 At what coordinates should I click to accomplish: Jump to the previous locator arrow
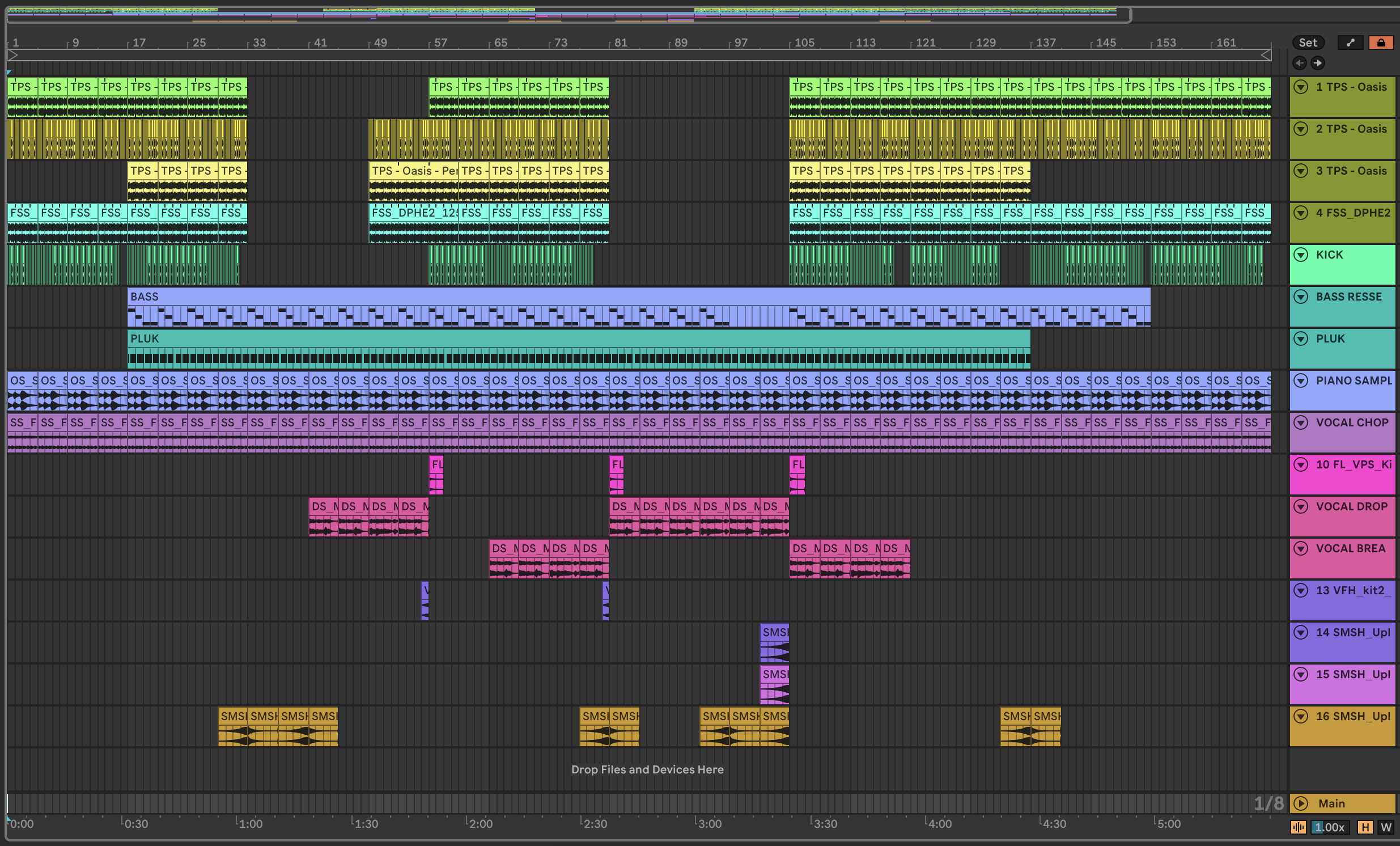(x=1300, y=63)
